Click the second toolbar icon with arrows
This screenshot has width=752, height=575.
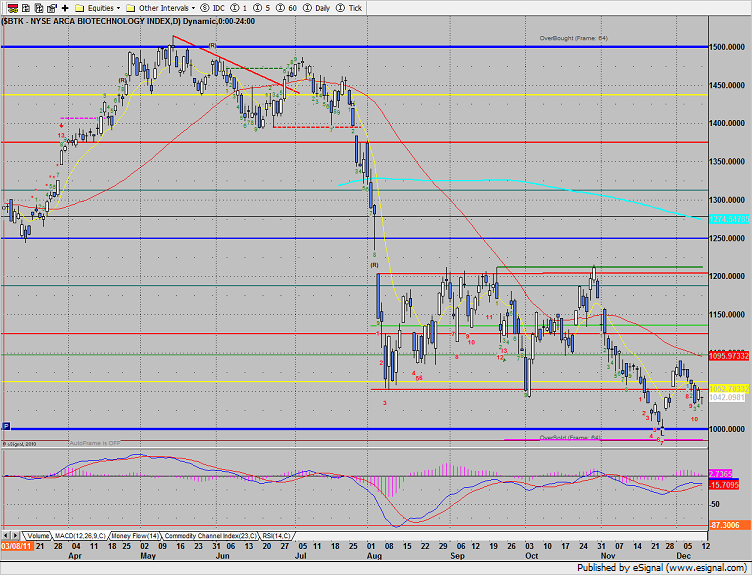point(26,8)
